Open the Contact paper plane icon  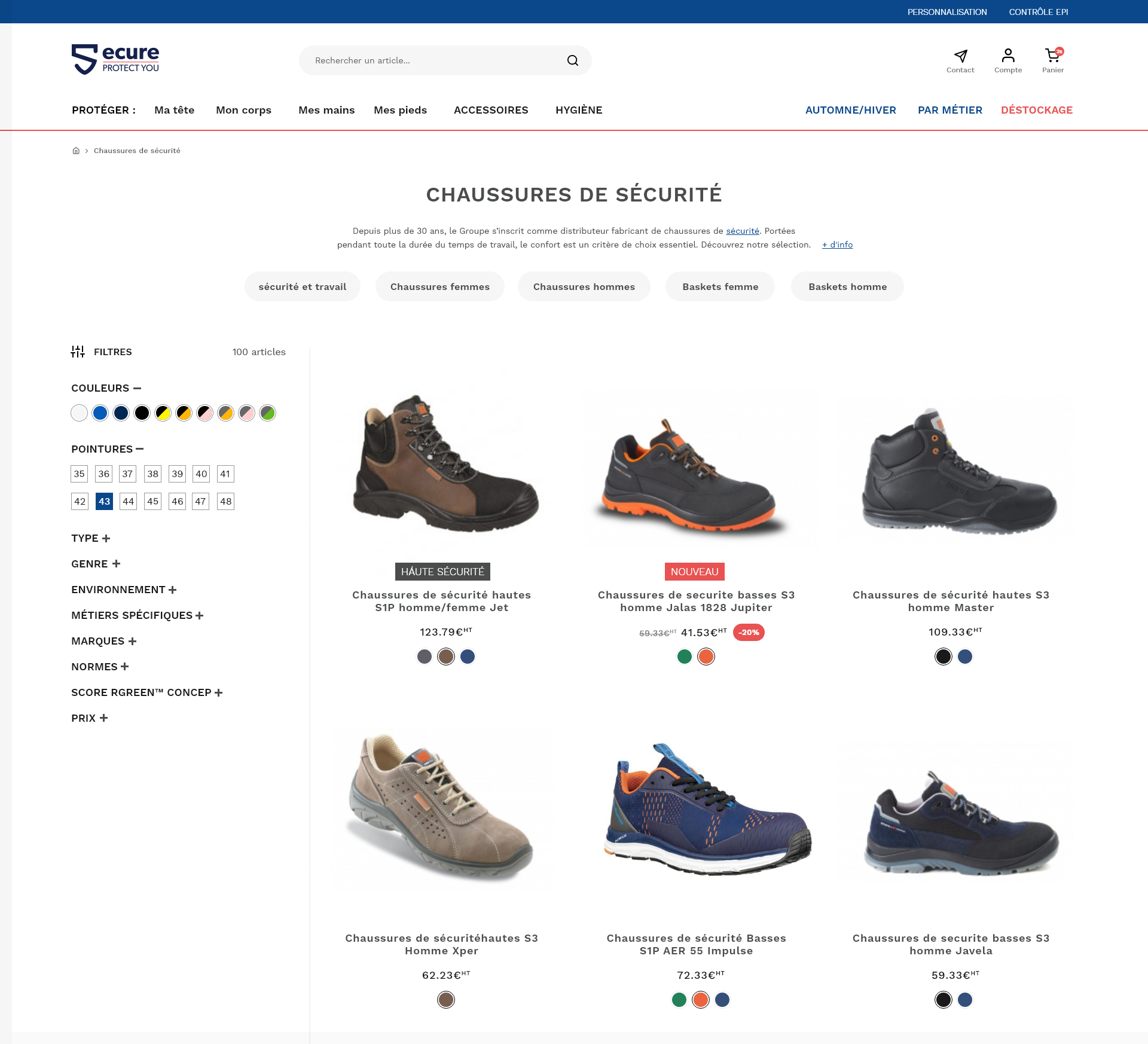[x=960, y=56]
